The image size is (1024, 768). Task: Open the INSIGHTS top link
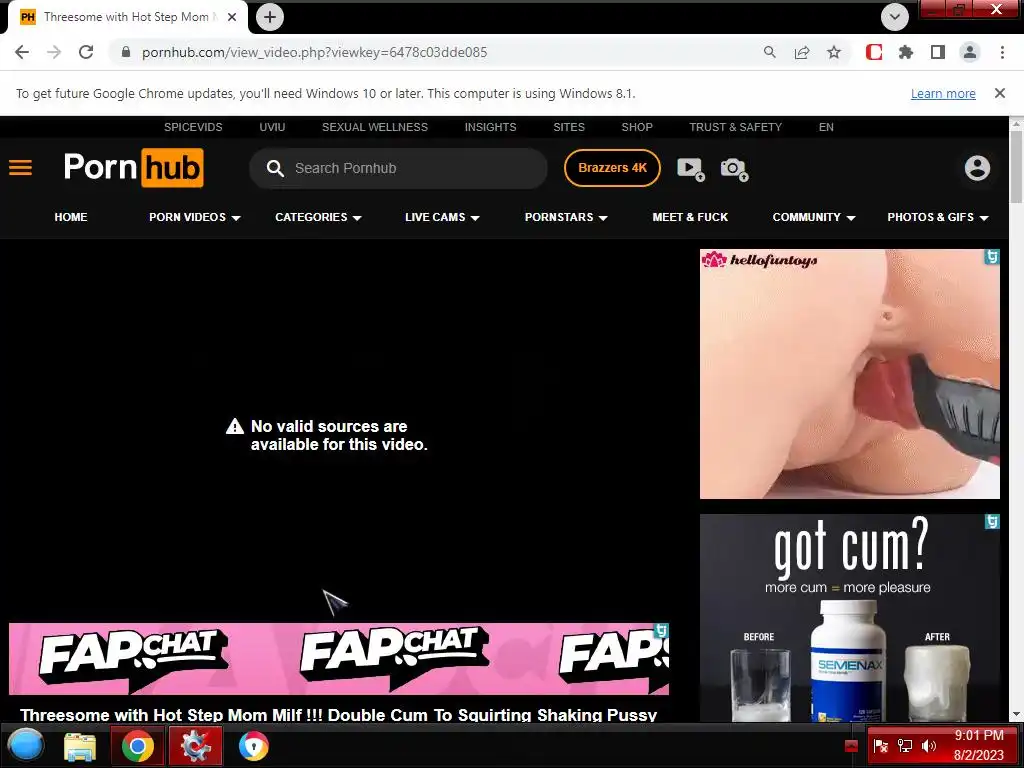tap(490, 127)
